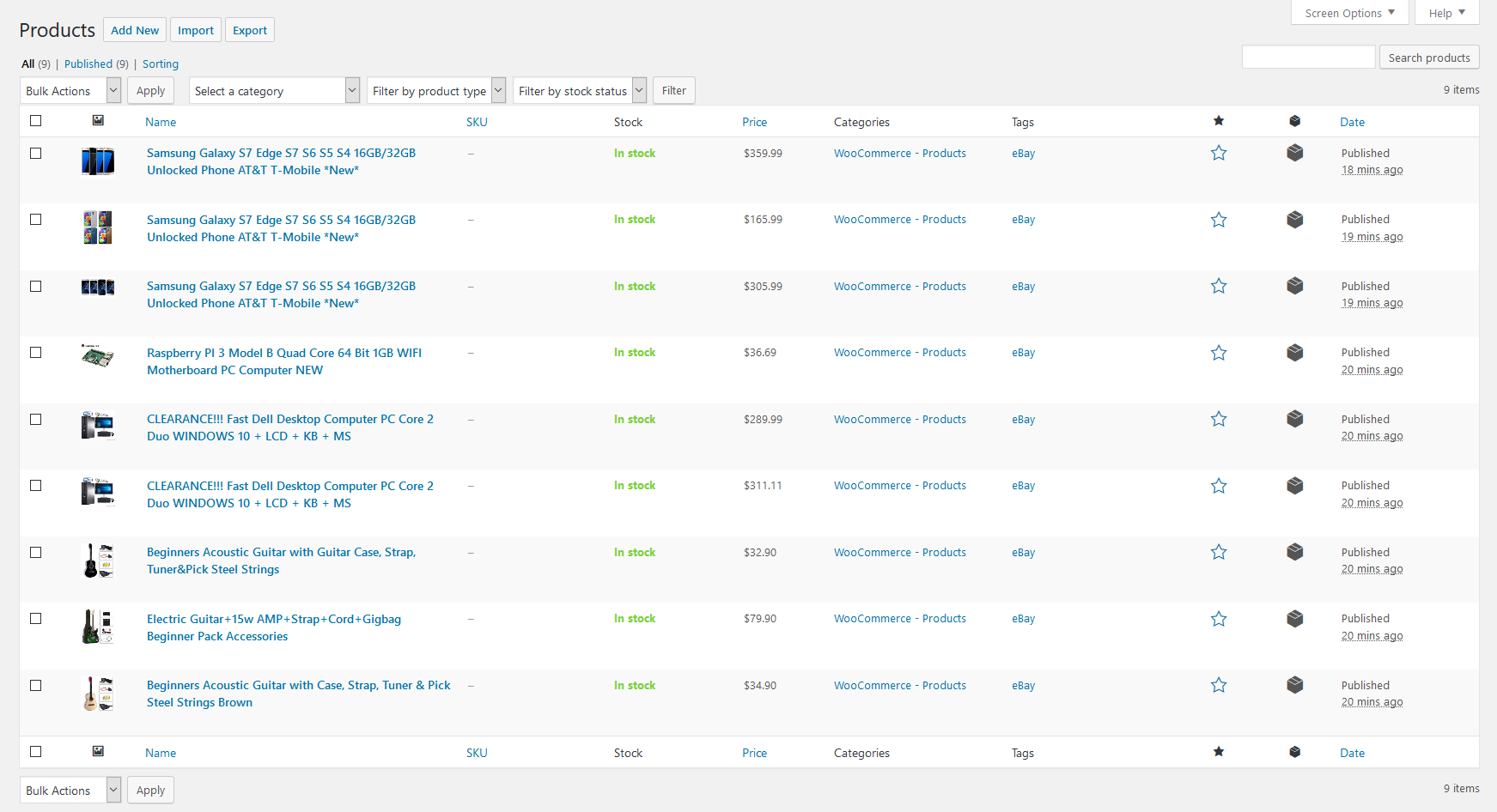Open thumbnail of $359.99 Samsung Galaxy product
1497x812 pixels.
pos(98,161)
